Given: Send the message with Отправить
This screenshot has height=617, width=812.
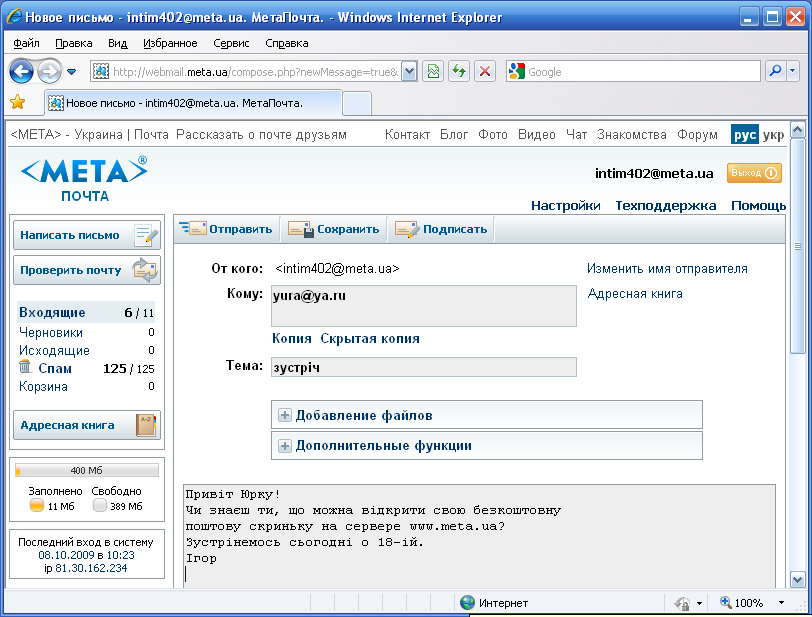Looking at the screenshot, I should (x=226, y=229).
